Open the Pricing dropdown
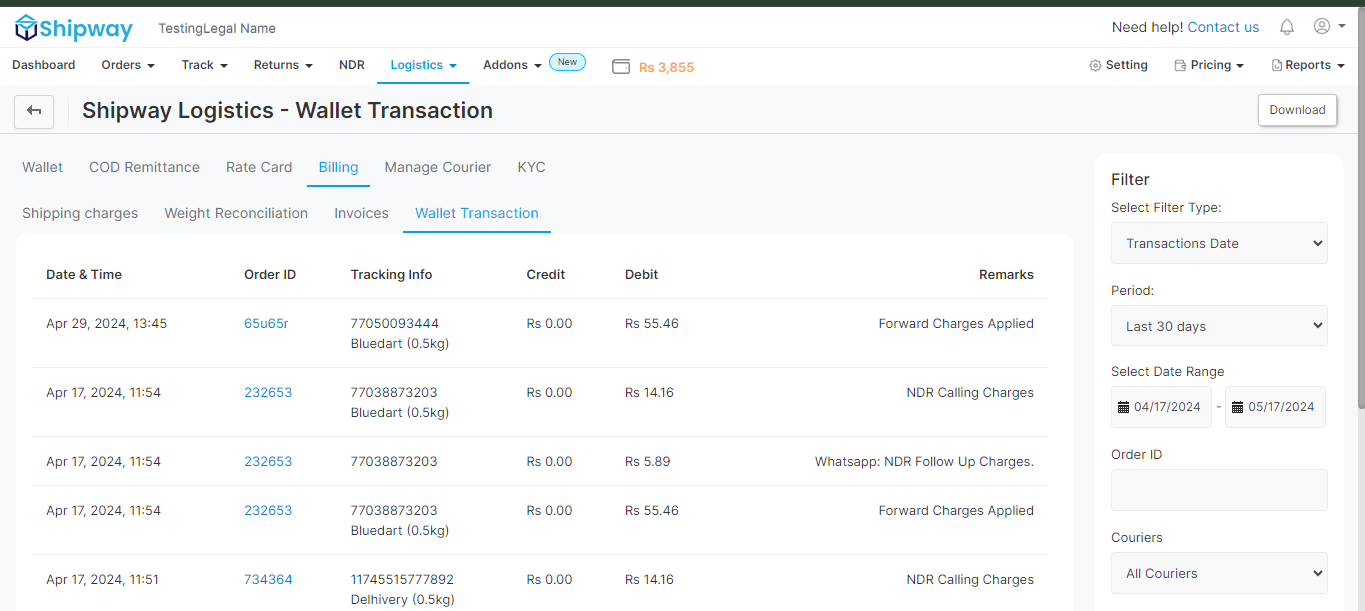 pyautogui.click(x=1209, y=65)
